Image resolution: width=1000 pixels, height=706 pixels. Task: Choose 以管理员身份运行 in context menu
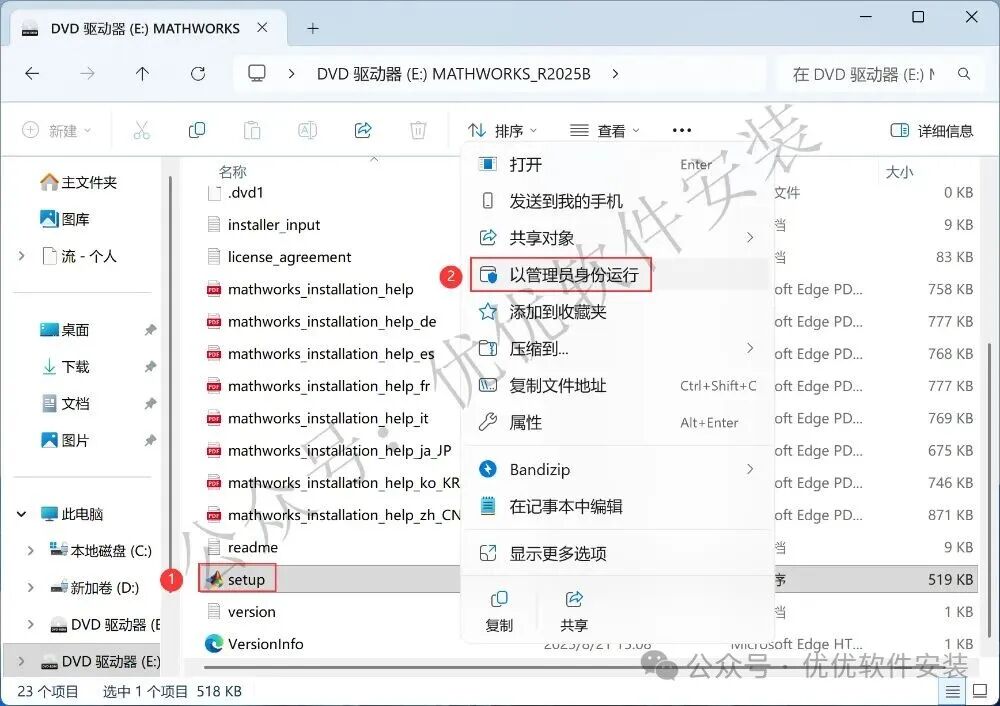pos(617,275)
